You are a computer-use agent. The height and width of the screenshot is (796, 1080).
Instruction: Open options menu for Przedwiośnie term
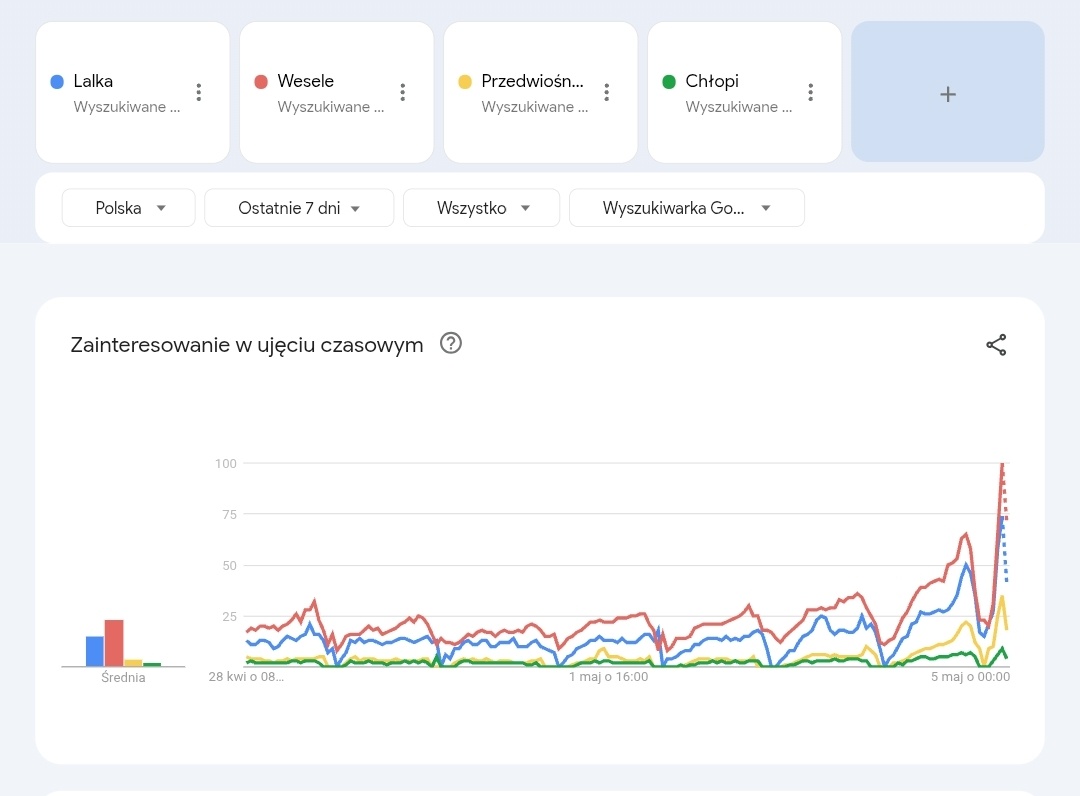pos(607,92)
